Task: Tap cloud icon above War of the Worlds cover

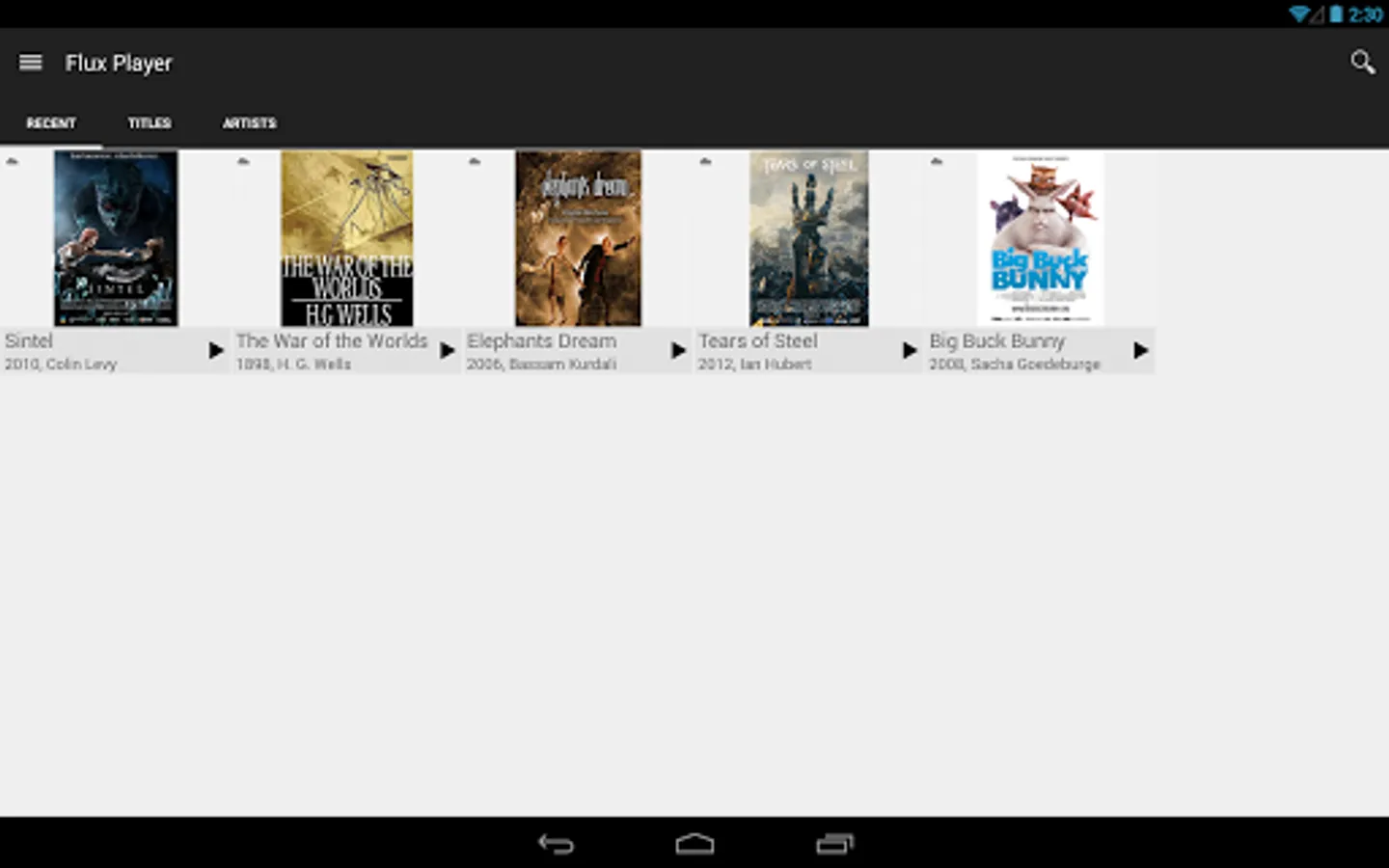Action: pyautogui.click(x=243, y=161)
